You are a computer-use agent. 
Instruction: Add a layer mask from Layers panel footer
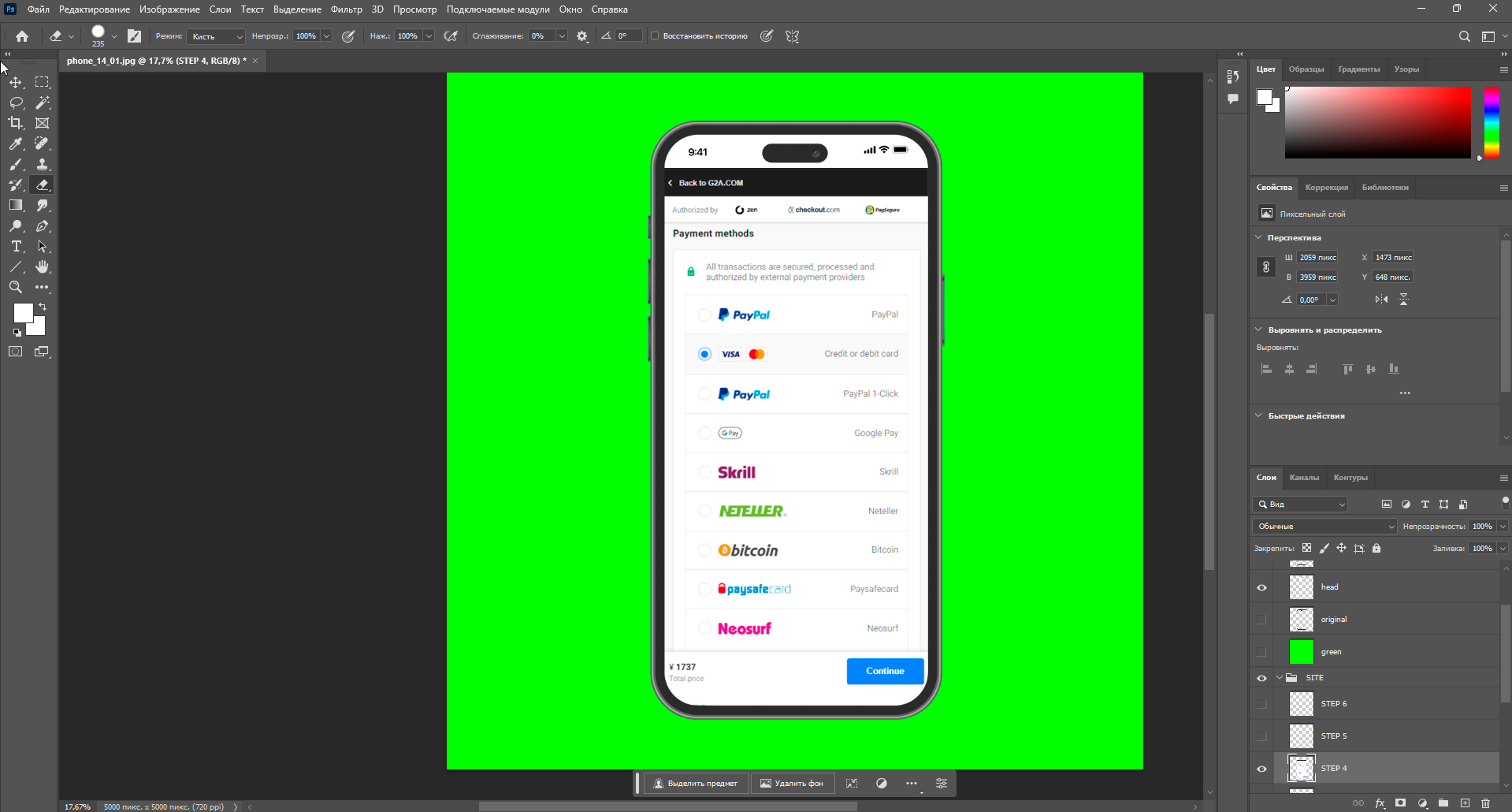1400,803
